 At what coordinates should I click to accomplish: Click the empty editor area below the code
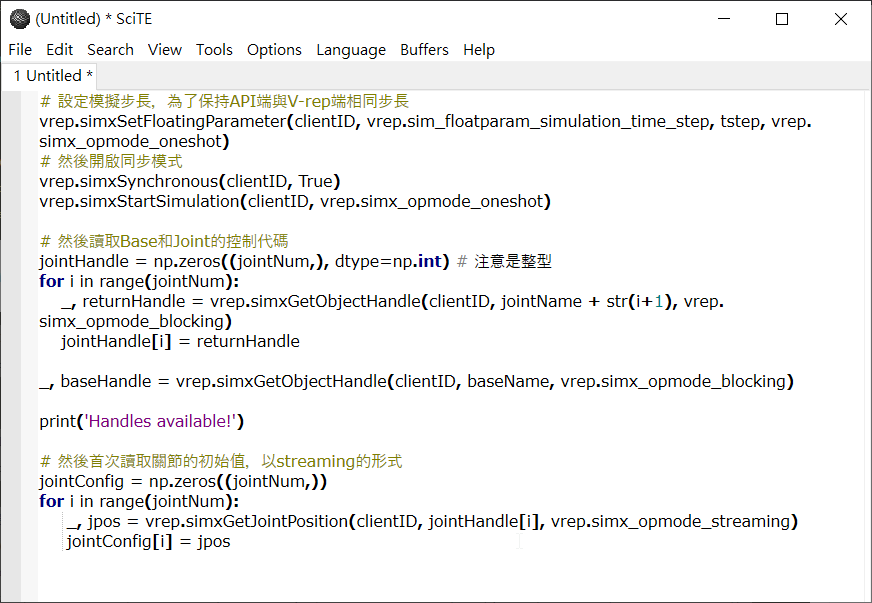click(x=445, y=576)
